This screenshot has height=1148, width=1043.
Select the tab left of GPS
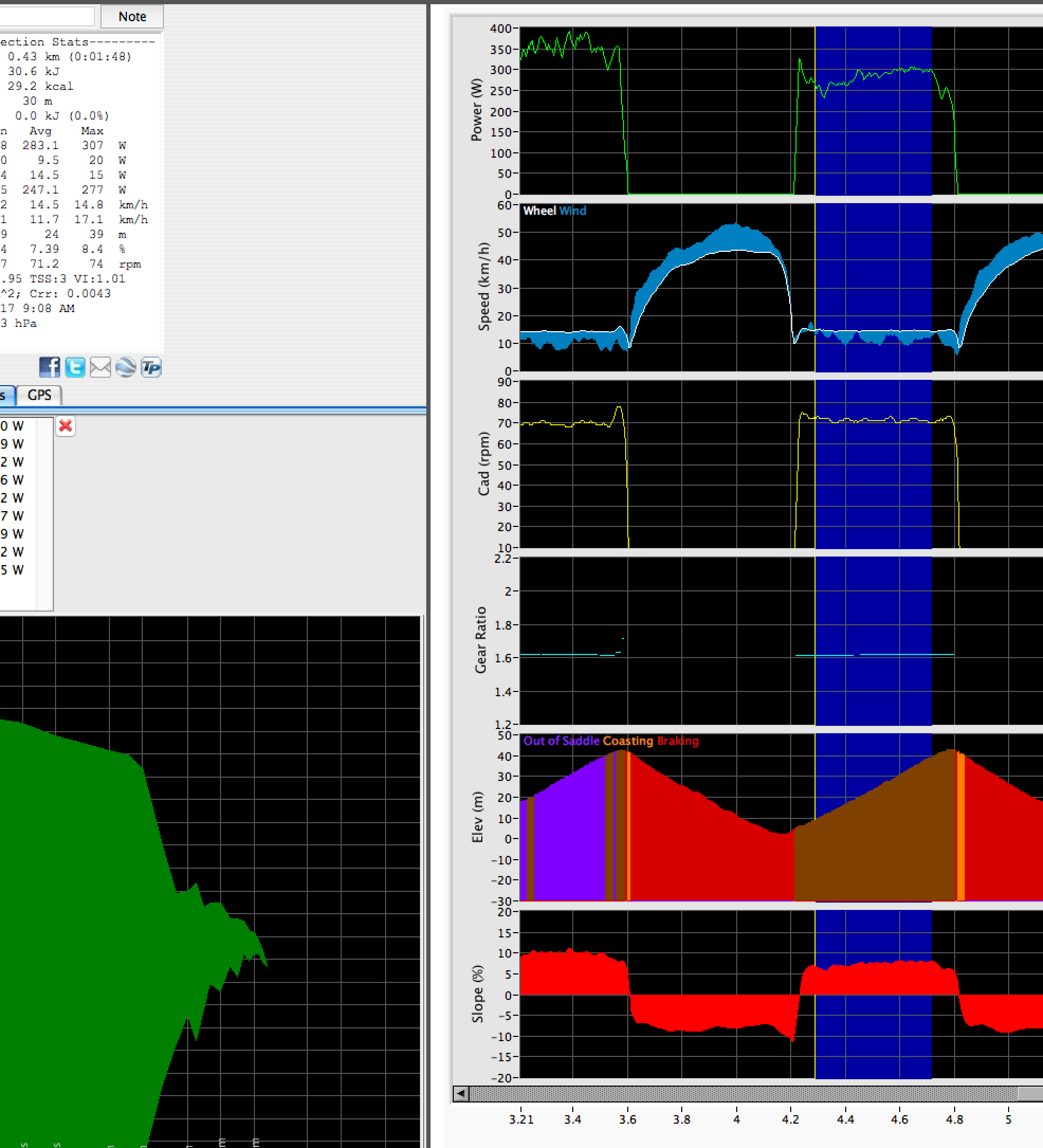point(6,395)
